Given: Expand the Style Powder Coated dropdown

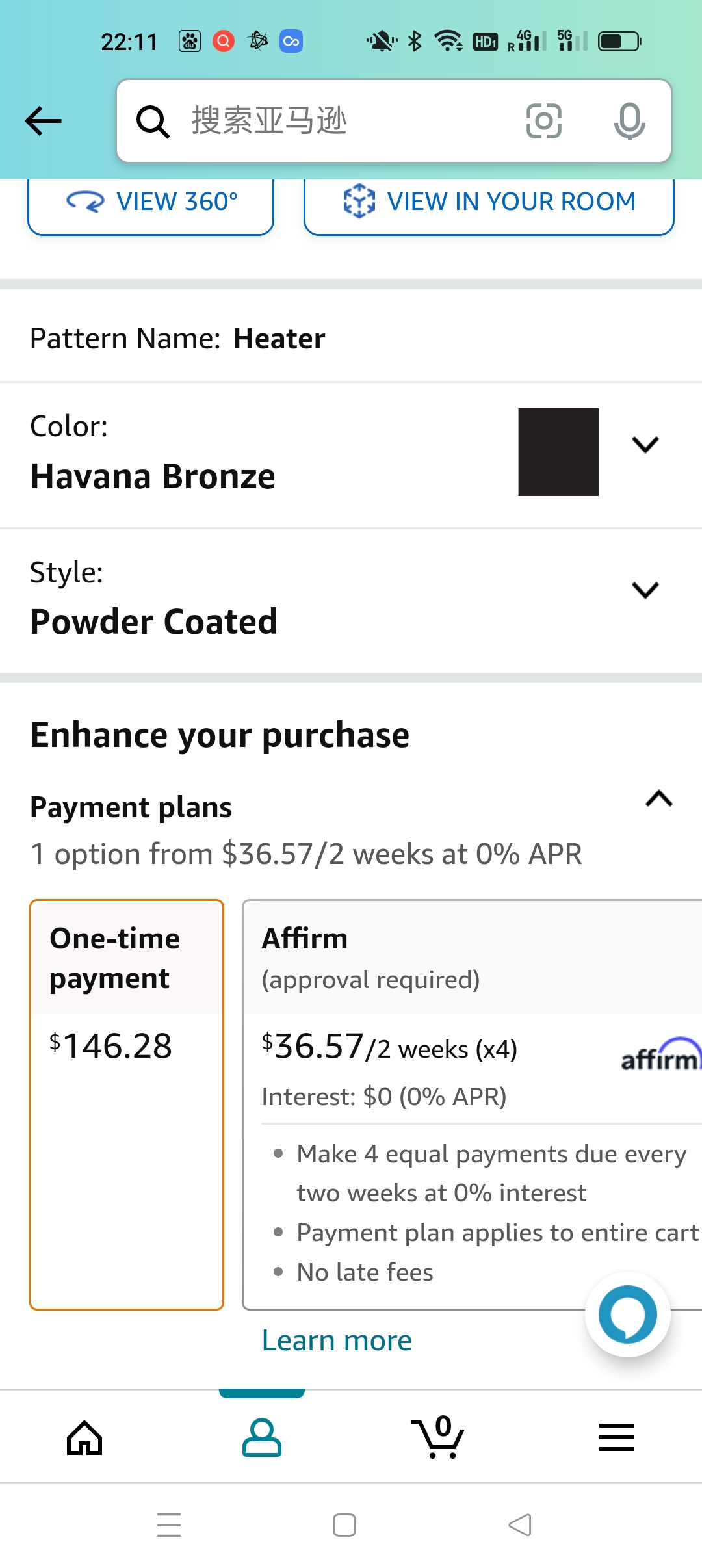Looking at the screenshot, I should click(x=645, y=590).
